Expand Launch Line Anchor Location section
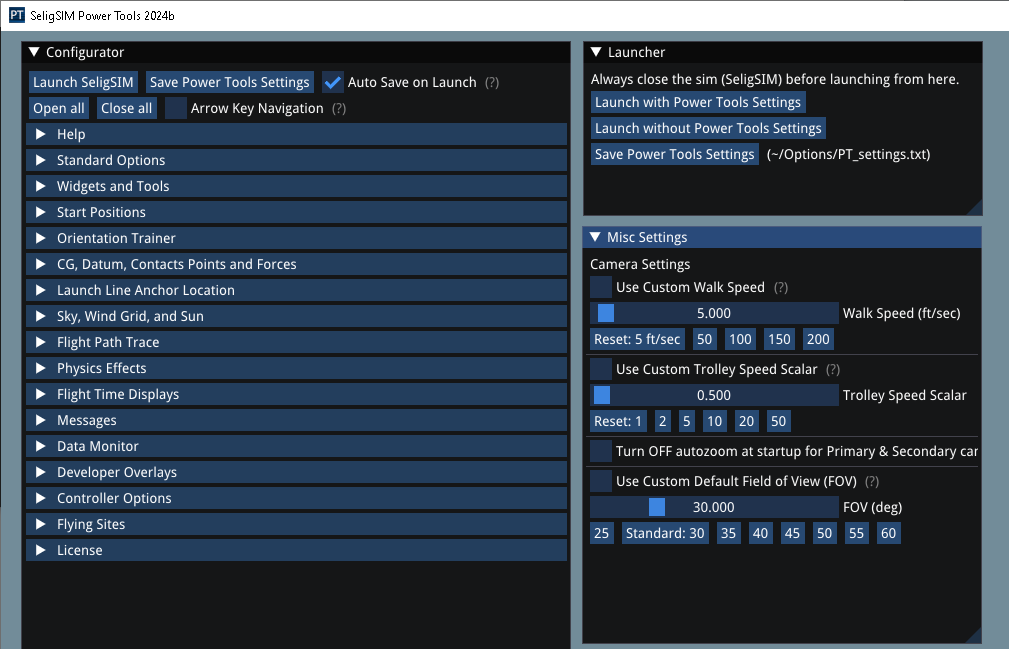1009x649 pixels. 297,290
